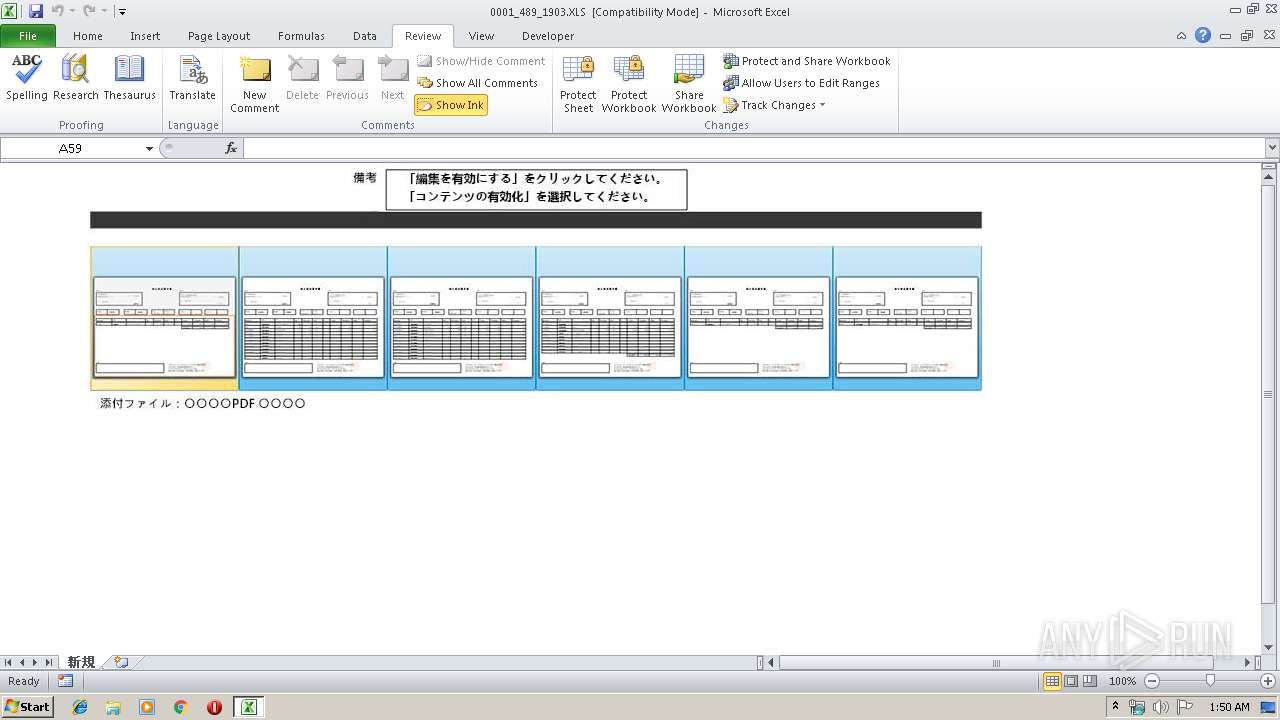The height and width of the screenshot is (720, 1280).
Task: Click the macro recording status icon
Action: click(x=65, y=681)
